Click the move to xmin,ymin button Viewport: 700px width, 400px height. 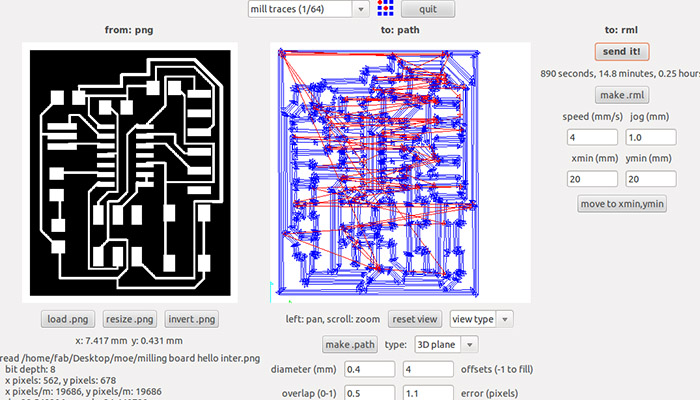pos(621,204)
